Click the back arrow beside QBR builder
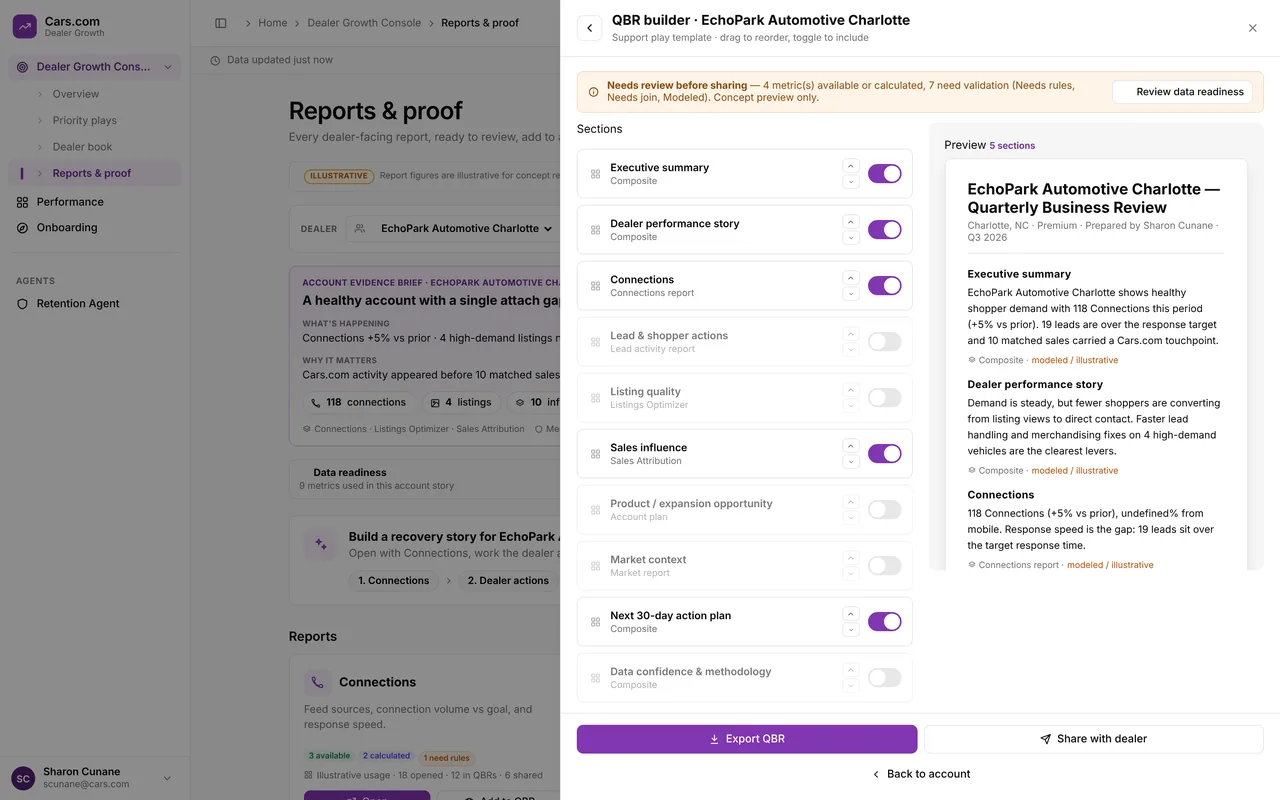Viewport: 1280px width, 800px height. [590, 28]
